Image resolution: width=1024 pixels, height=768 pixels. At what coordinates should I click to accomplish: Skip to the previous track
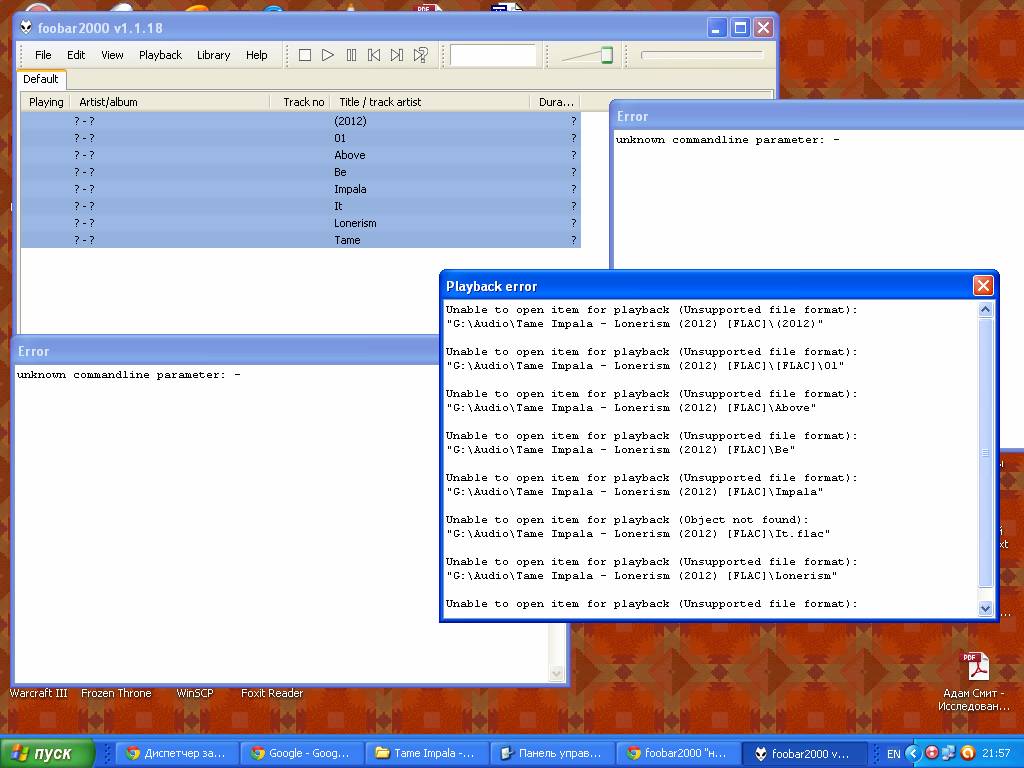pyautogui.click(x=374, y=55)
